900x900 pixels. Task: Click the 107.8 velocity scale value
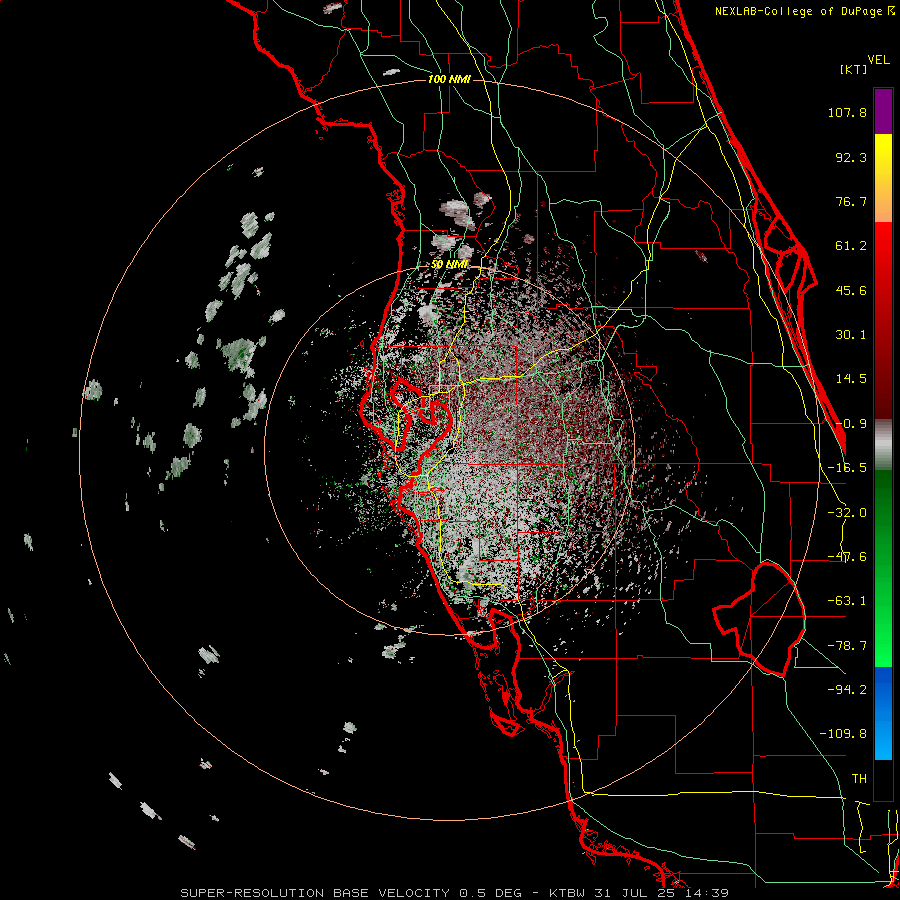(847, 112)
